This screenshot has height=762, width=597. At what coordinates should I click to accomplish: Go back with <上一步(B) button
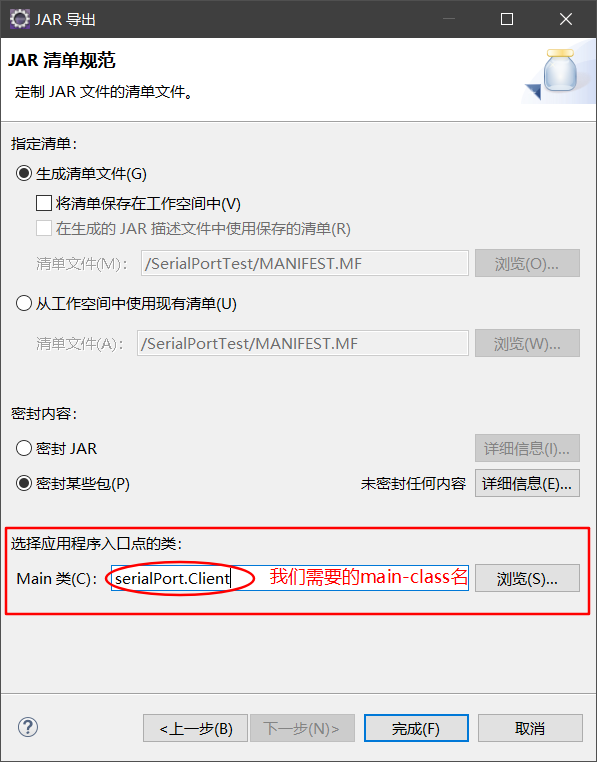click(x=195, y=728)
